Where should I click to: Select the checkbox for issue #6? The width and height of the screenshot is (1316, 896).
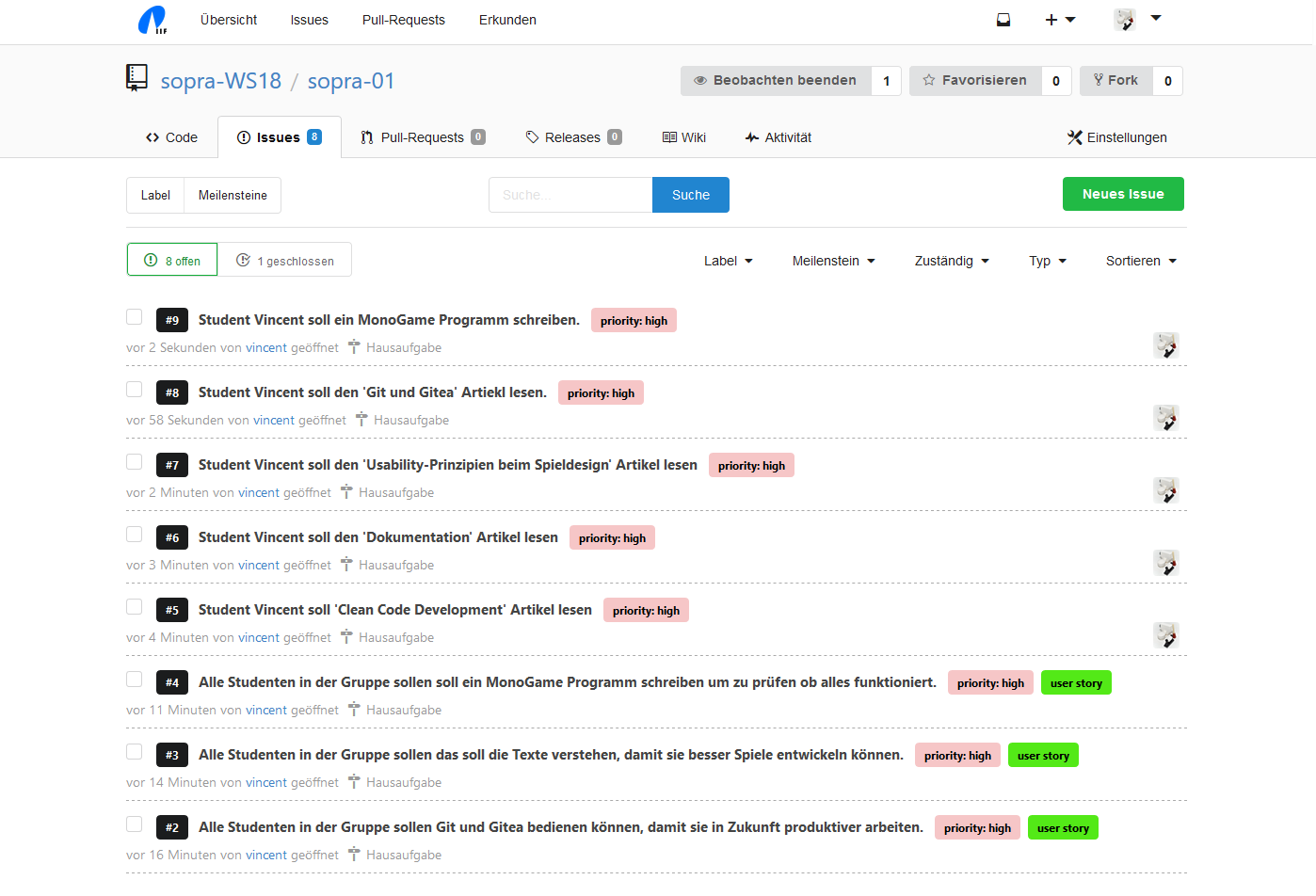[135, 535]
